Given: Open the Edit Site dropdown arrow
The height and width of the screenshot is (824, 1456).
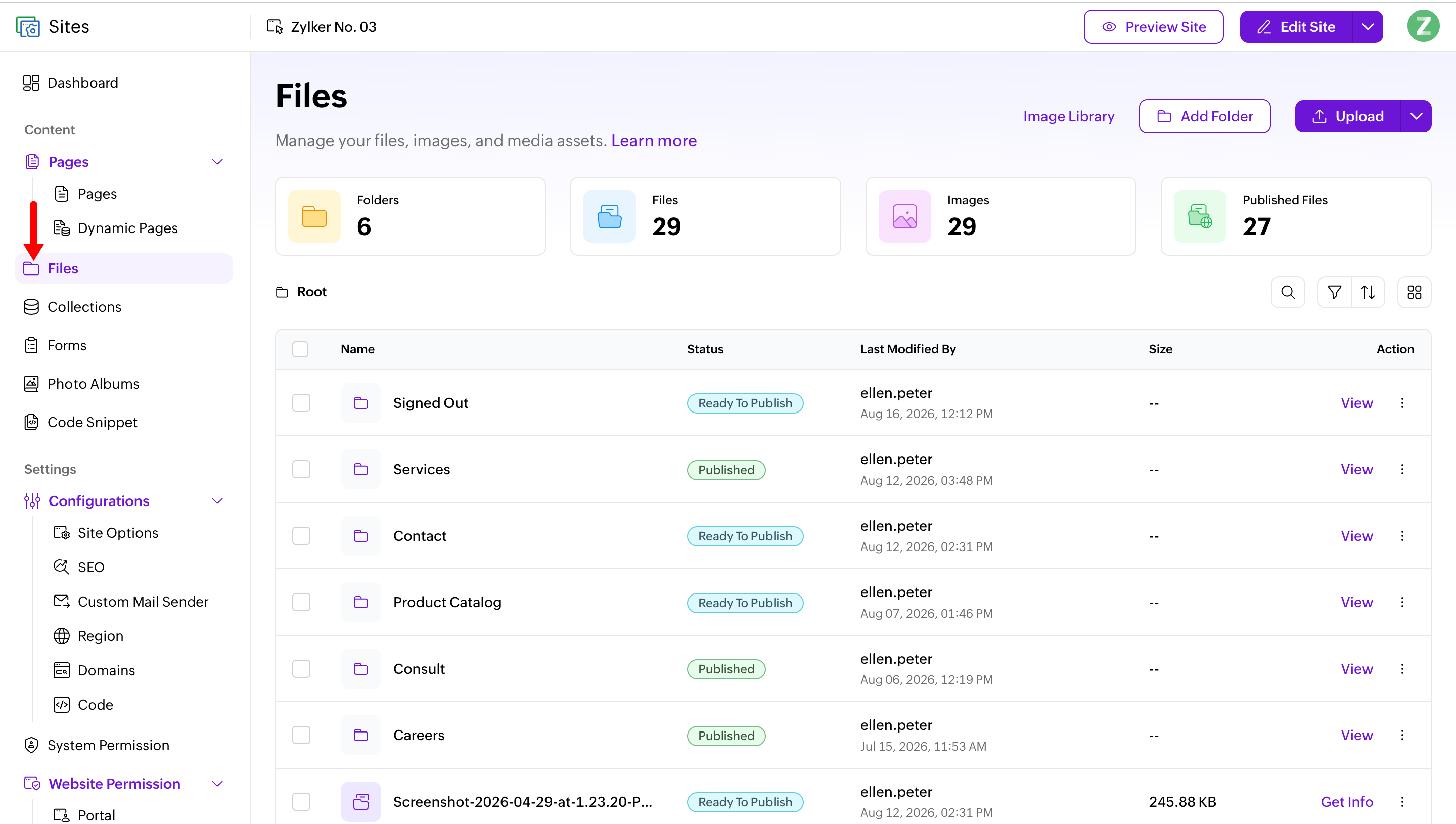Looking at the screenshot, I should [x=1367, y=27].
